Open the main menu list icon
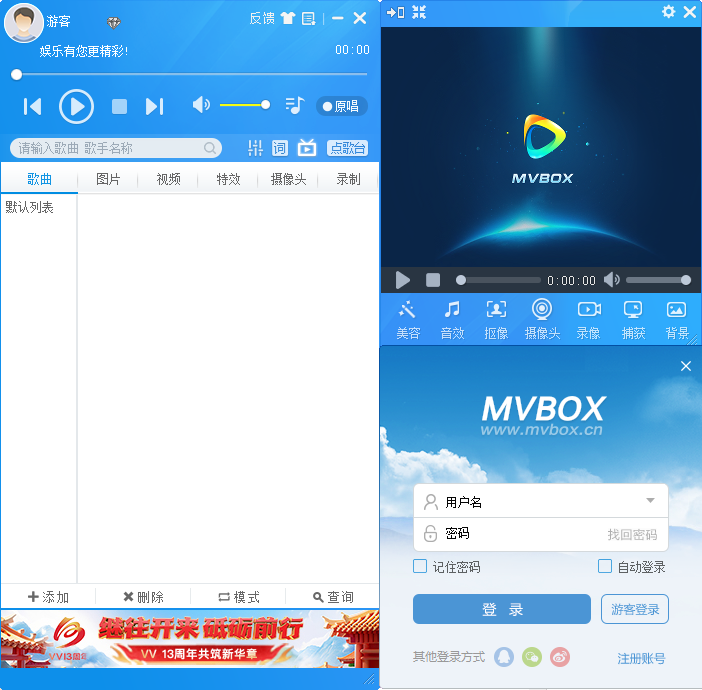The height and width of the screenshot is (690, 702). [308, 18]
